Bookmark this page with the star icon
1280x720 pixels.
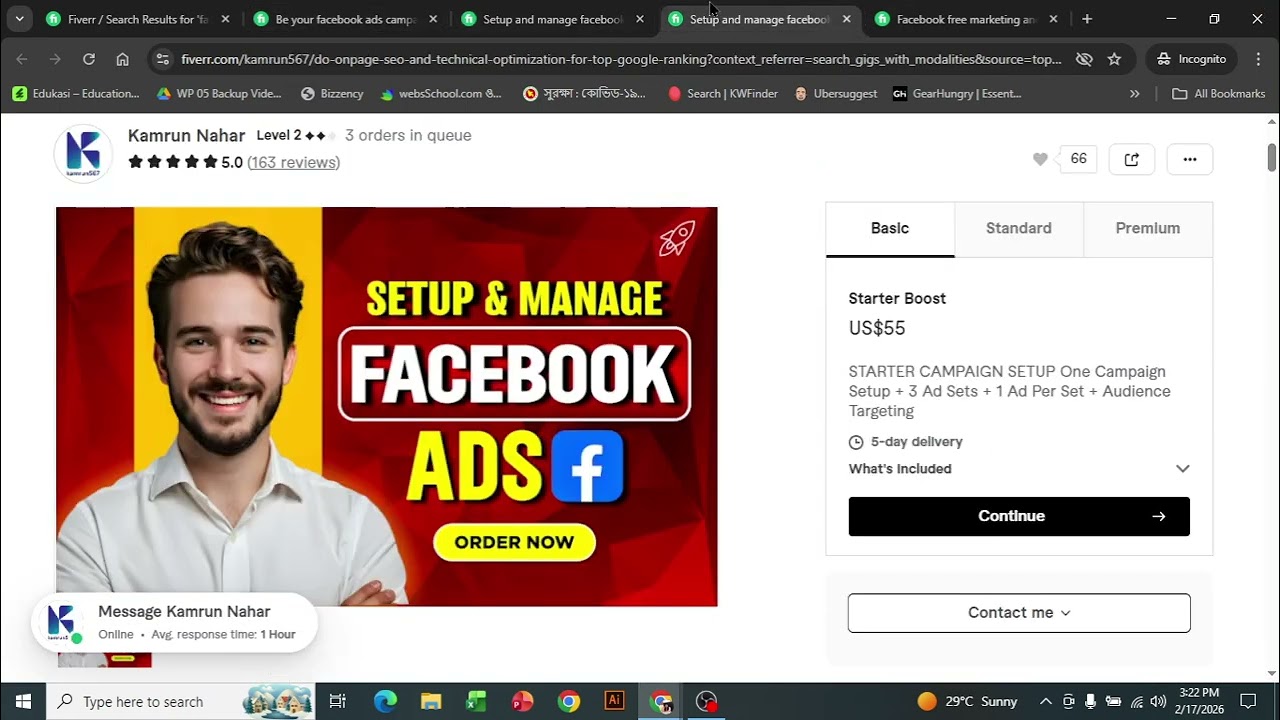click(x=1114, y=59)
